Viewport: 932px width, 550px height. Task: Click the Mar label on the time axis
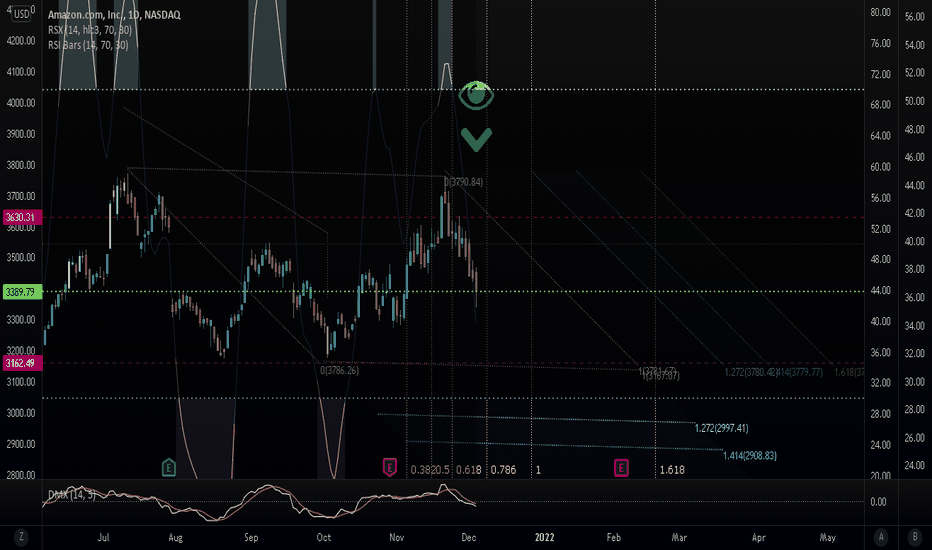pos(679,538)
